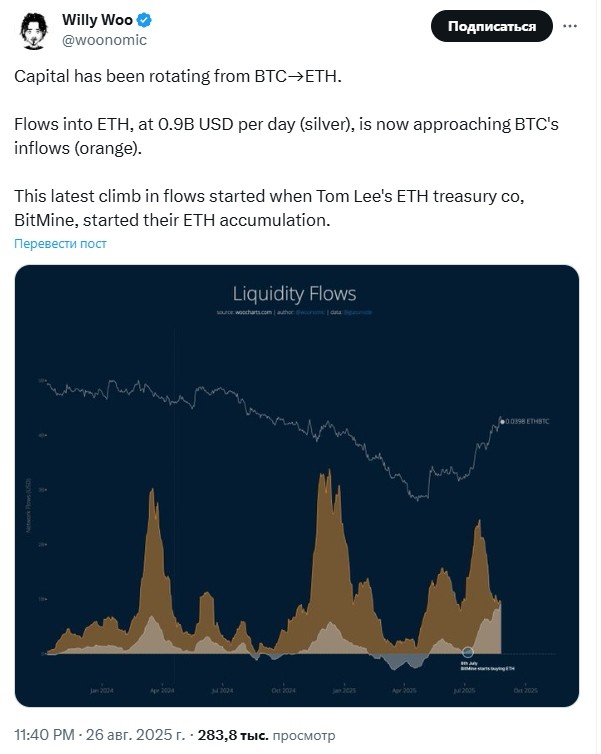Click the 8th July BitMine circle marker
This screenshot has height=754, width=601.
(x=467, y=653)
